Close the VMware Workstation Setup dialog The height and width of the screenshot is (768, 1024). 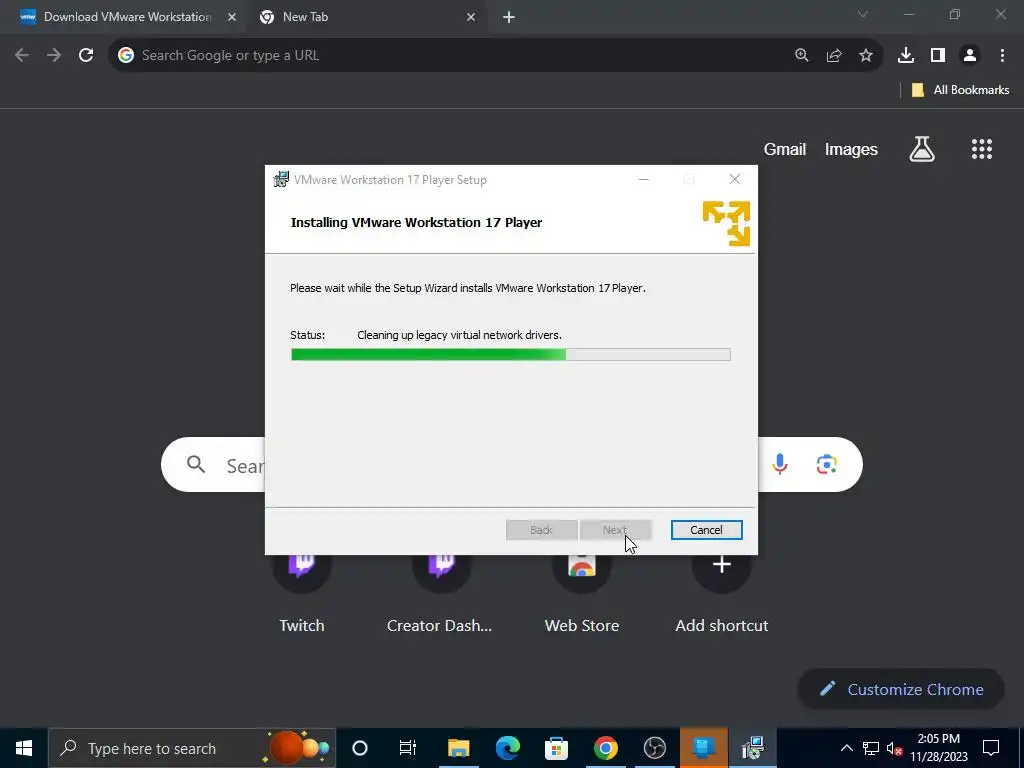pyautogui.click(x=735, y=180)
